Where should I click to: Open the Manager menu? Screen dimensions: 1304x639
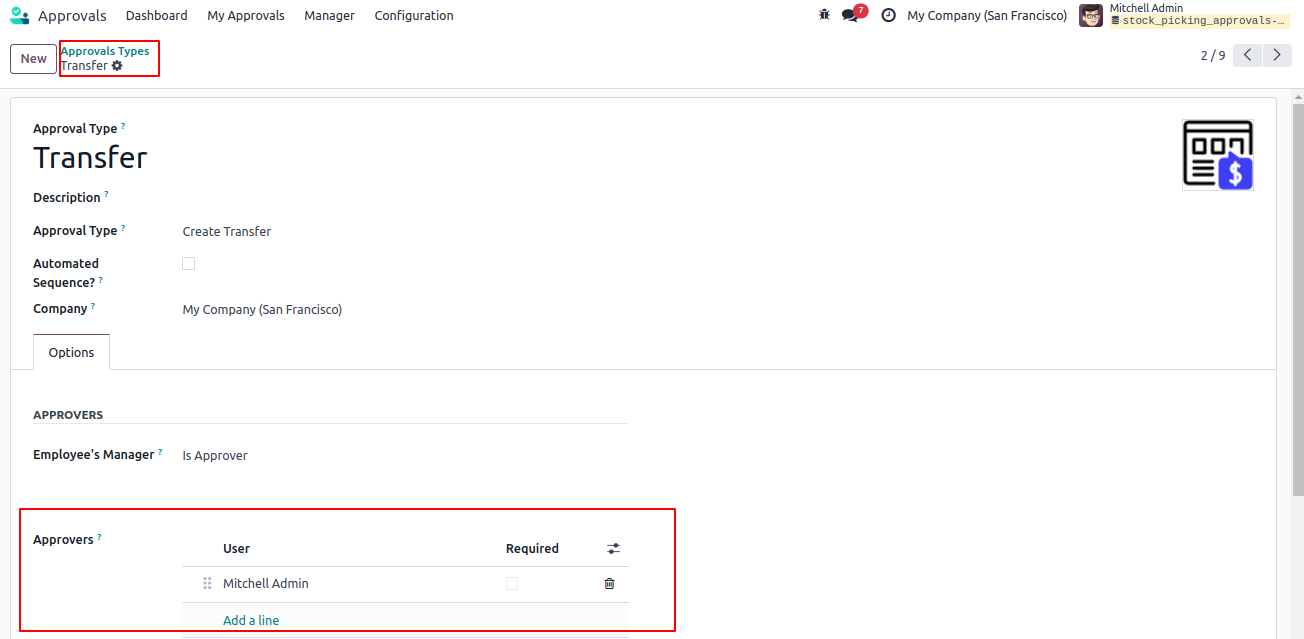330,16
